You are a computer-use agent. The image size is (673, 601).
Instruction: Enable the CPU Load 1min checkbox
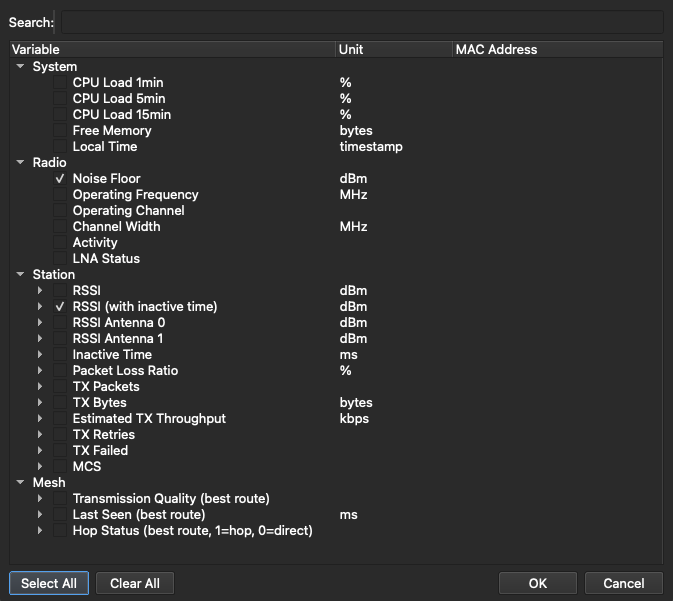(x=61, y=83)
